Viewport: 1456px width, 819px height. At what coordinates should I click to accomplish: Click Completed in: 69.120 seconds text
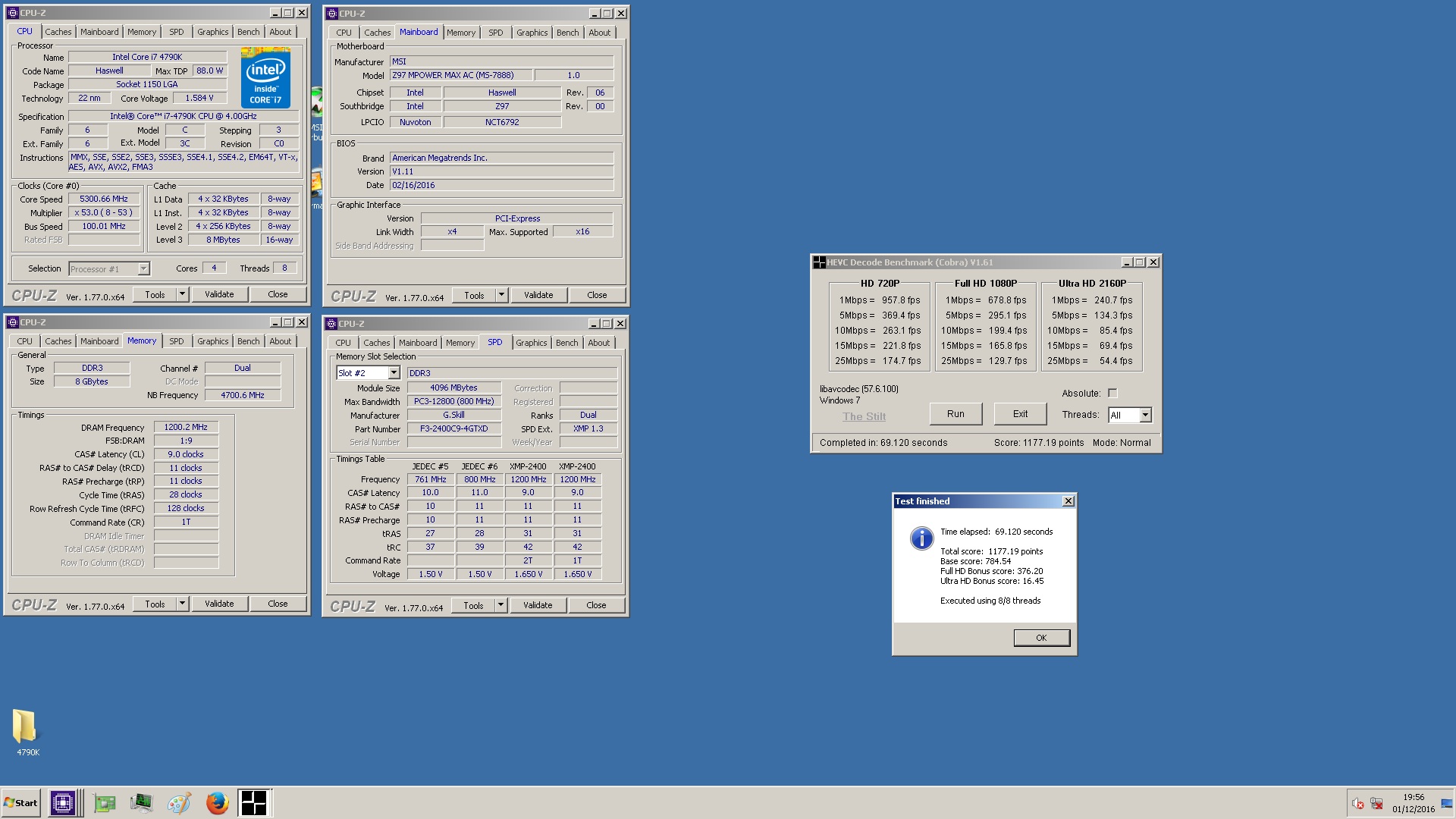tap(883, 443)
